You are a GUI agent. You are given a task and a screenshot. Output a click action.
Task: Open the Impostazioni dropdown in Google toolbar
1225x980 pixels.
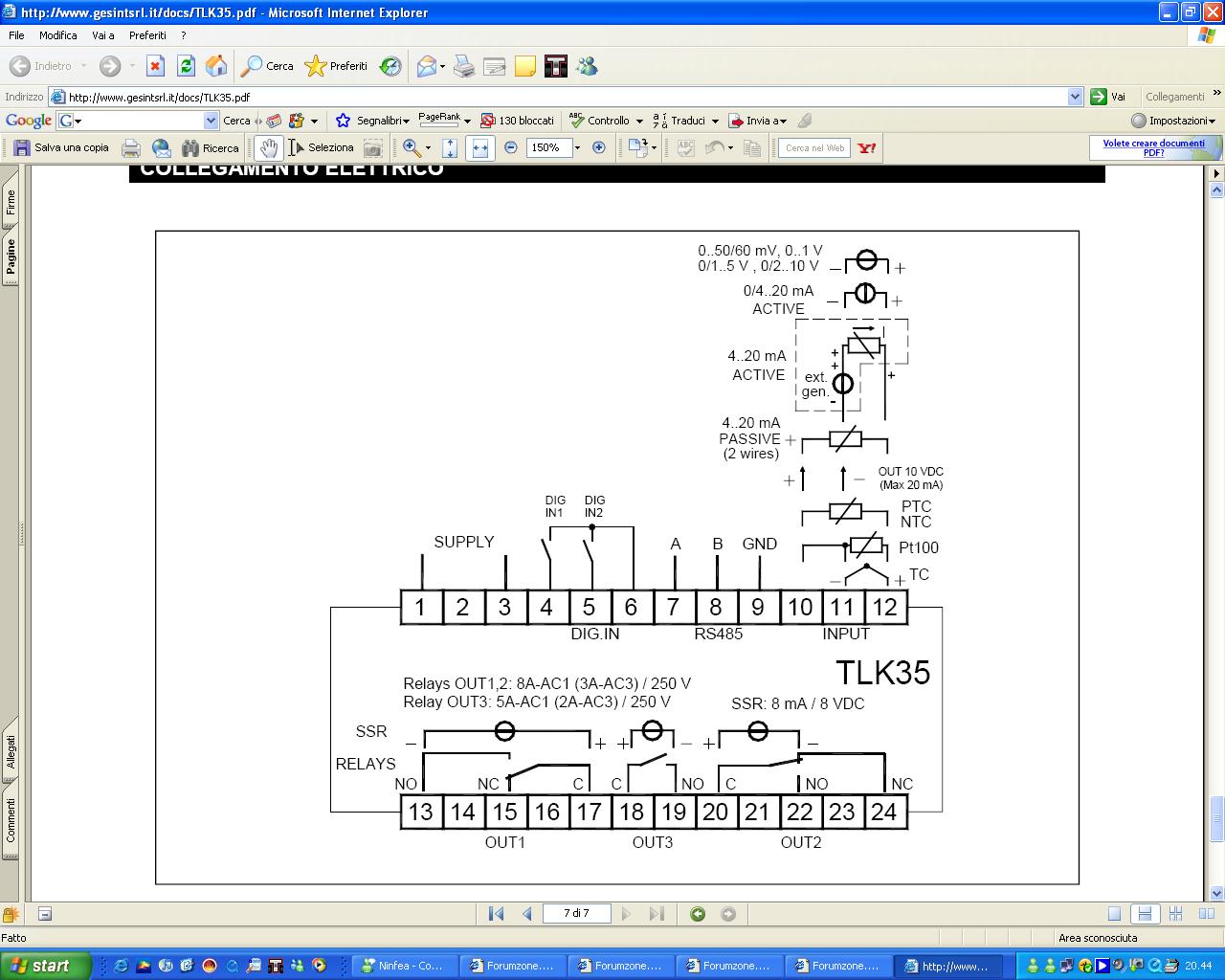coord(1173,121)
